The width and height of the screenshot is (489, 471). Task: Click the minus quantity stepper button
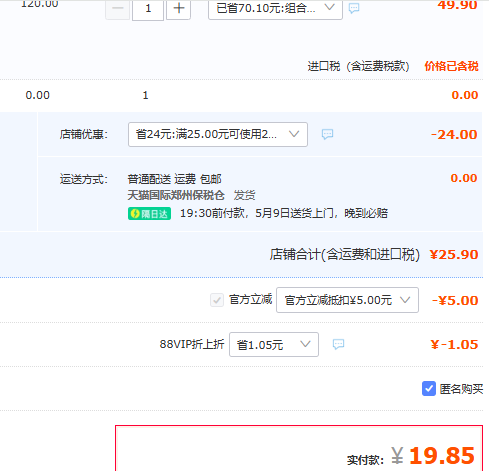(118, 9)
